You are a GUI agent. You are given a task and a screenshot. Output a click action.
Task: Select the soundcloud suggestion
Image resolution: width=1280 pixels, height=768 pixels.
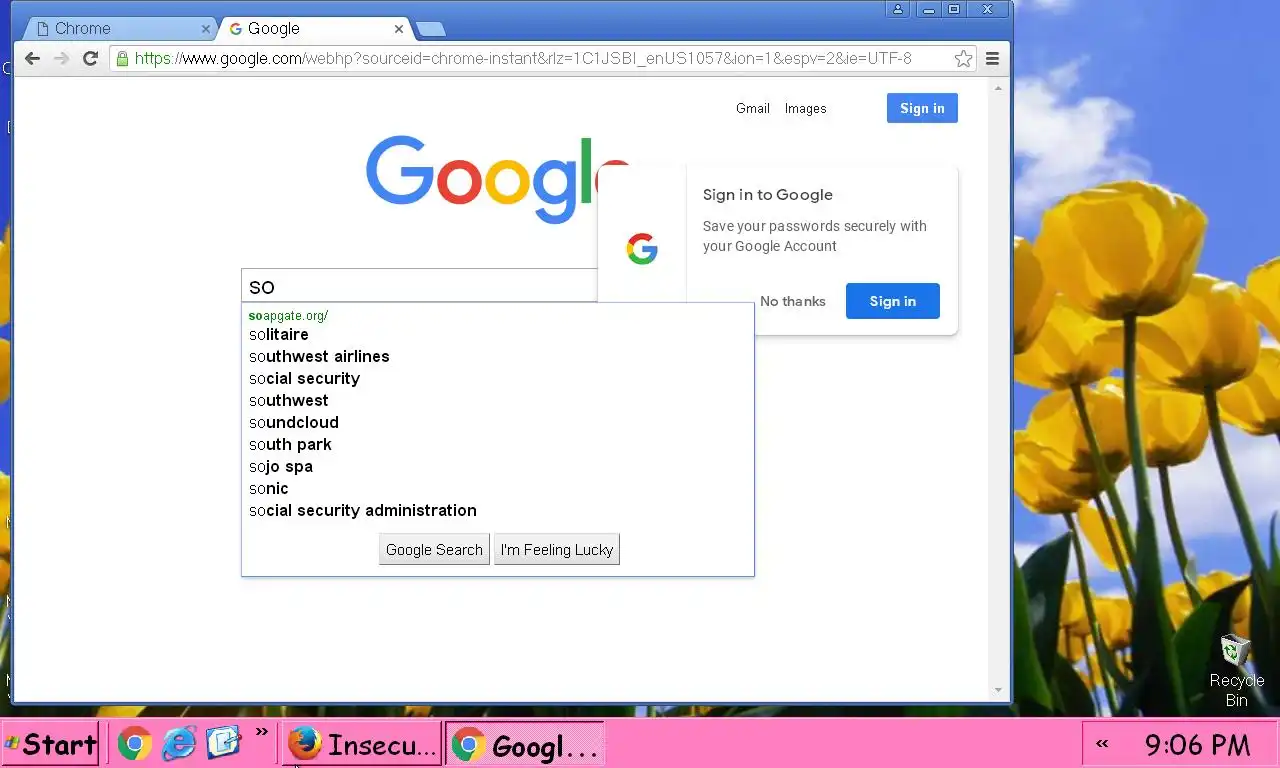497,423
